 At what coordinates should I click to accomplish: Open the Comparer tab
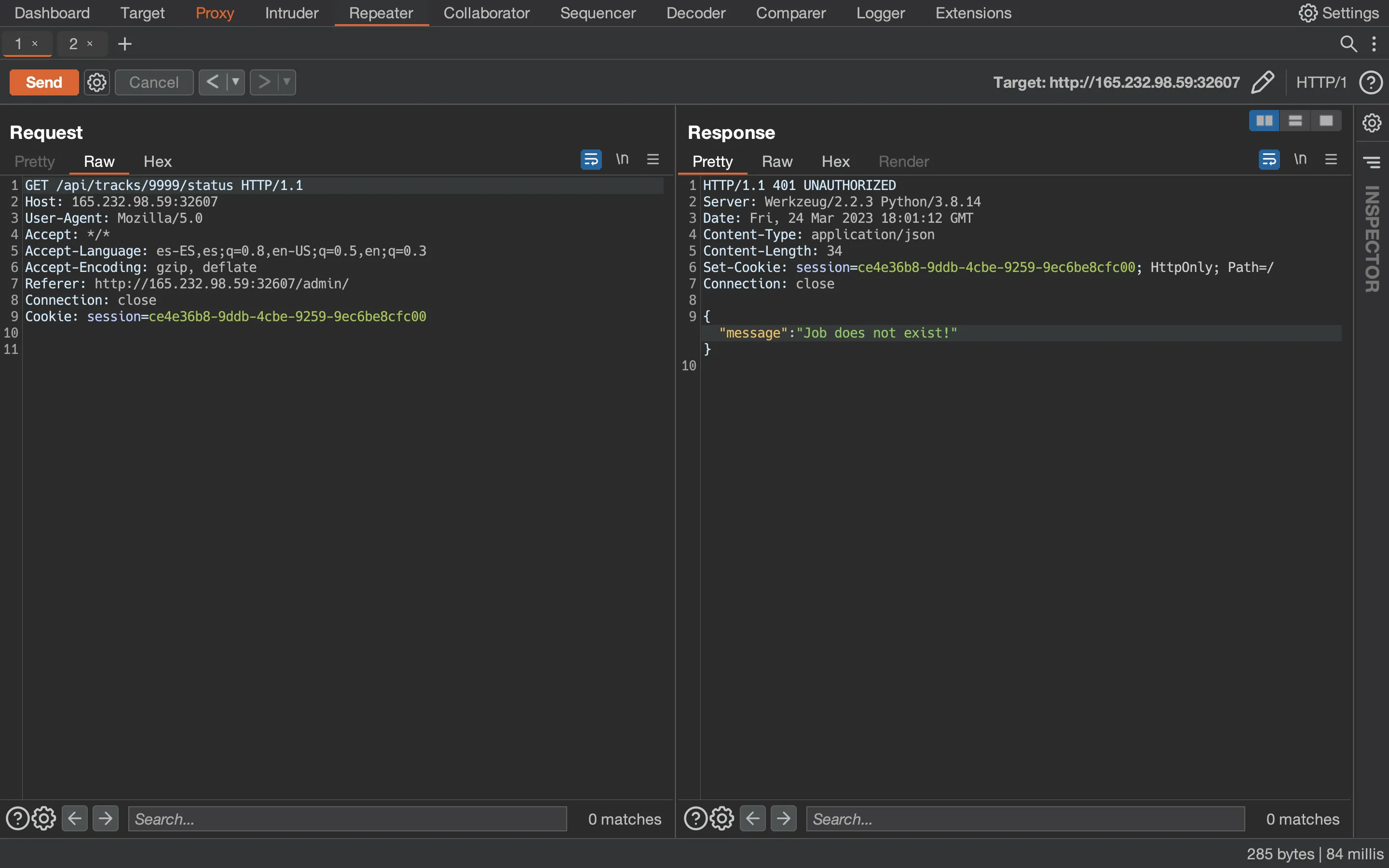click(790, 13)
